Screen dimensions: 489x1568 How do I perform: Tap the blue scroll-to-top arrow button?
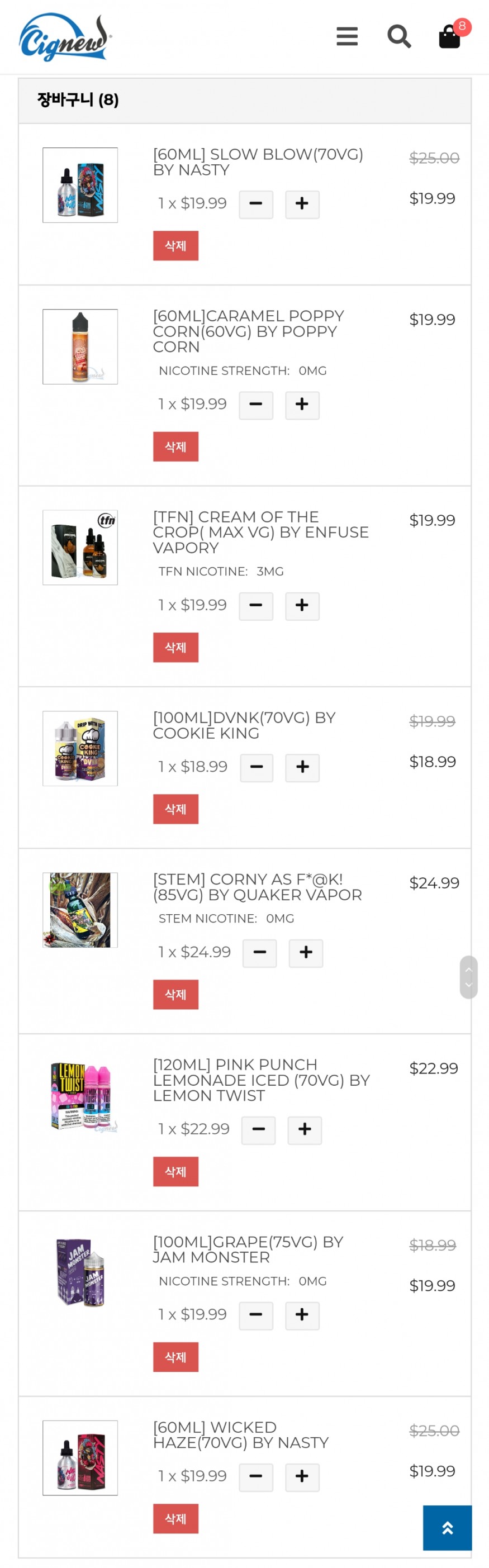[x=447, y=1527]
